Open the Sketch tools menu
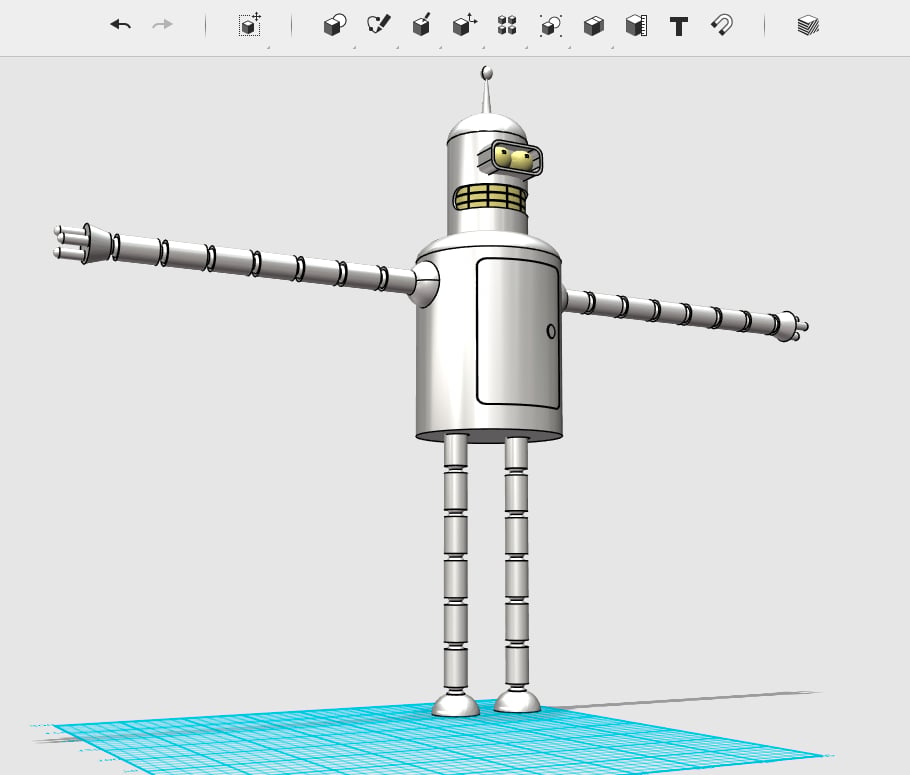Image resolution: width=910 pixels, height=775 pixels. pyautogui.click(x=378, y=25)
